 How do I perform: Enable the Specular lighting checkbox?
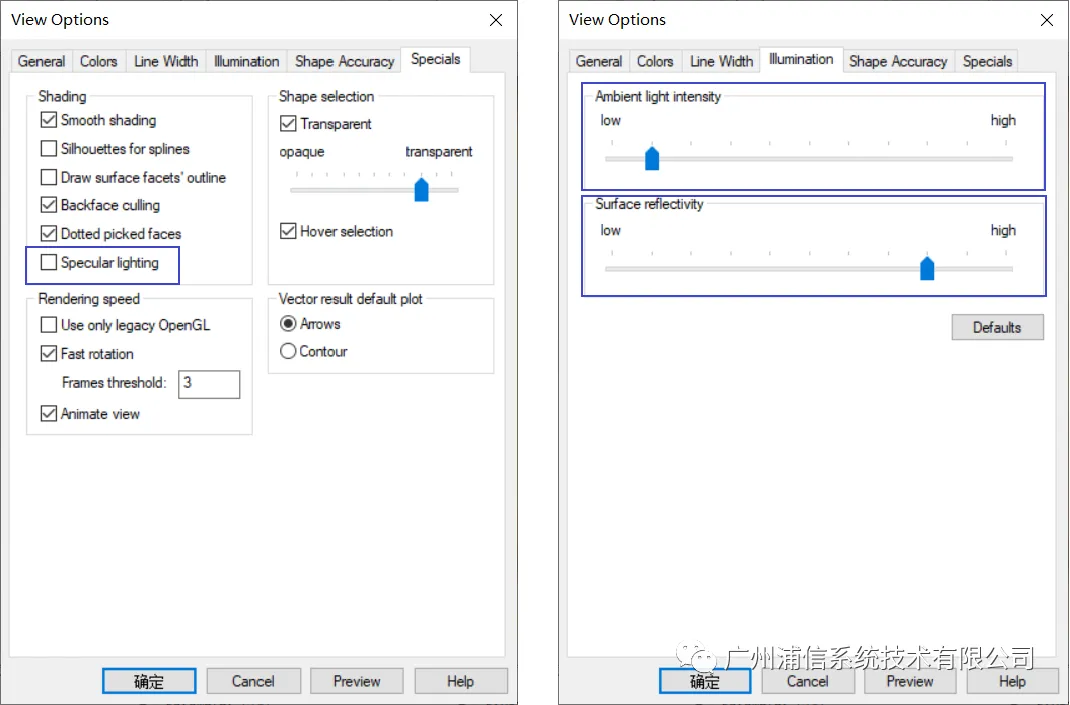[x=48, y=262]
